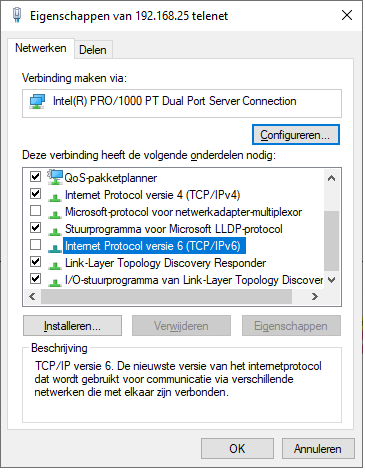Click the LLDP-protocol driver icon

point(55,232)
